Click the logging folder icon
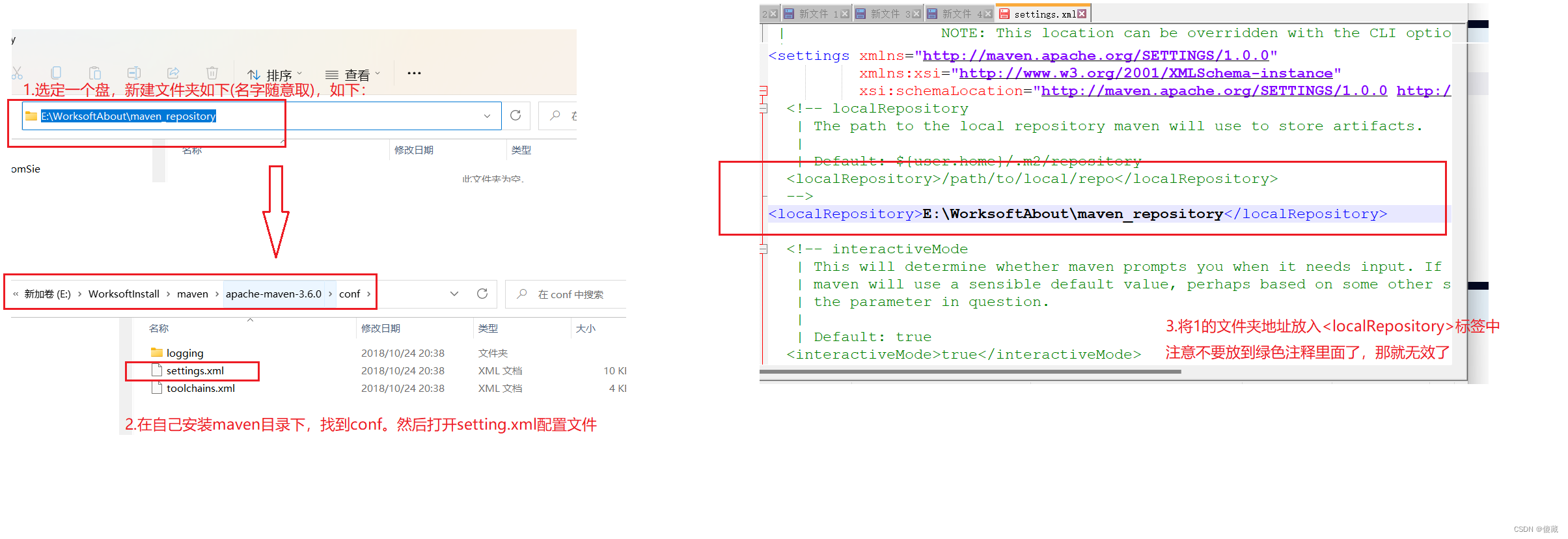This screenshot has width=1568, height=539. pos(156,352)
